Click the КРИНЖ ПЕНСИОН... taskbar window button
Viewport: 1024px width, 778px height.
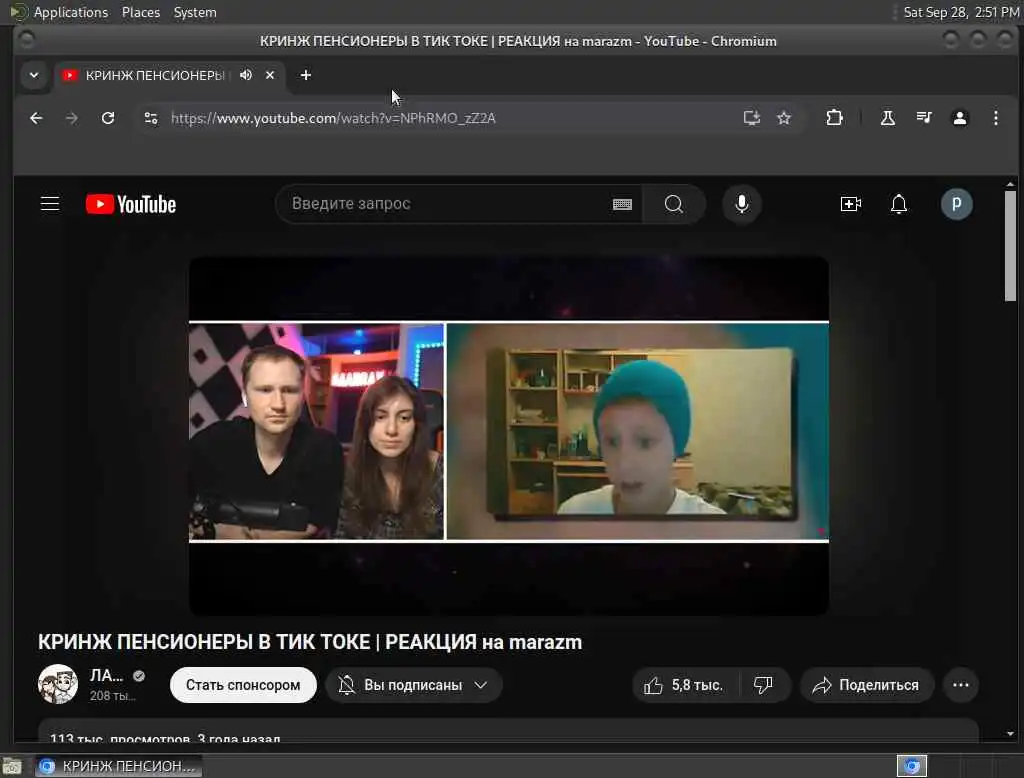(x=119, y=766)
